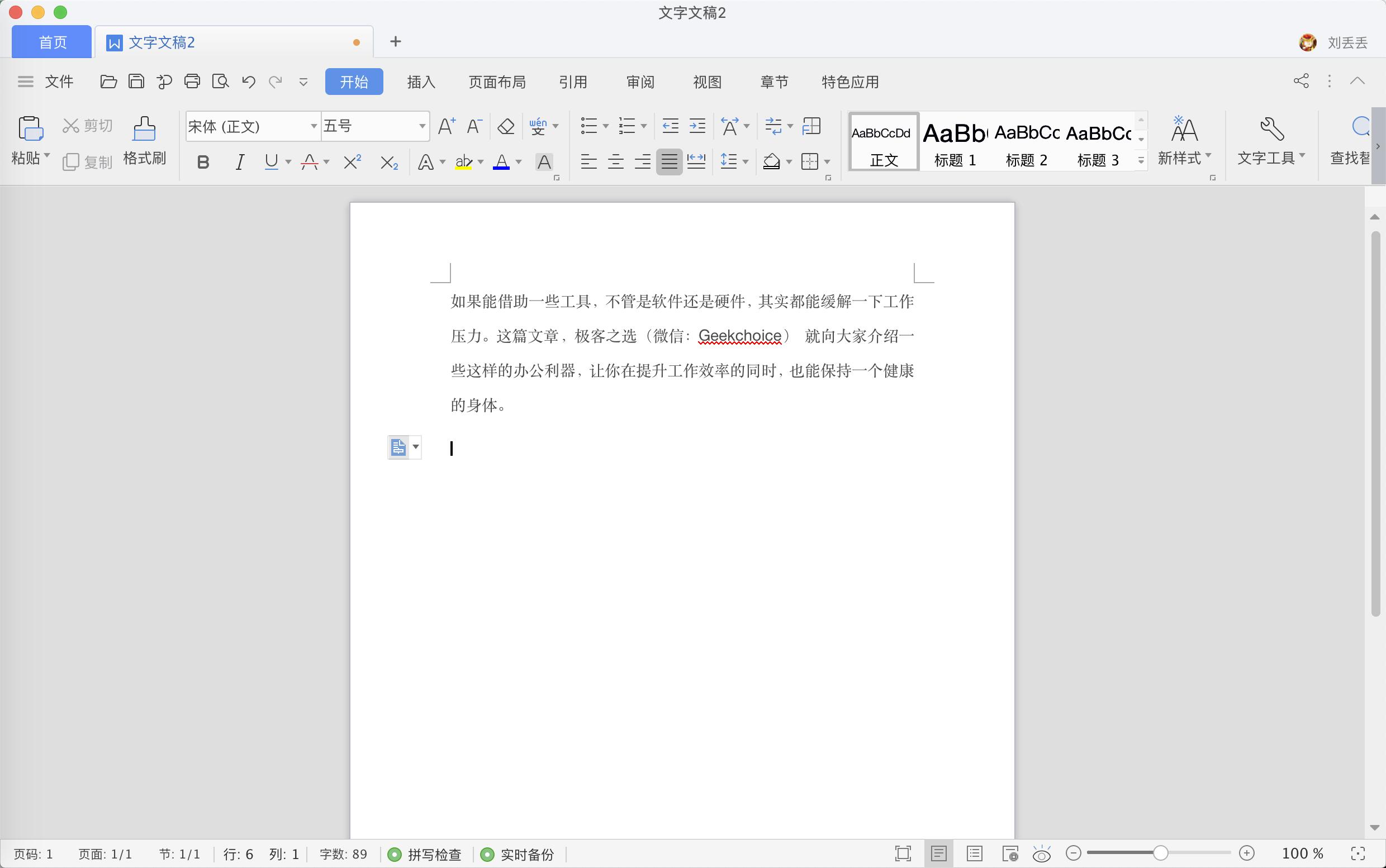This screenshot has width=1386, height=868.
Task: Apply superscript formatting
Action: coord(351,161)
